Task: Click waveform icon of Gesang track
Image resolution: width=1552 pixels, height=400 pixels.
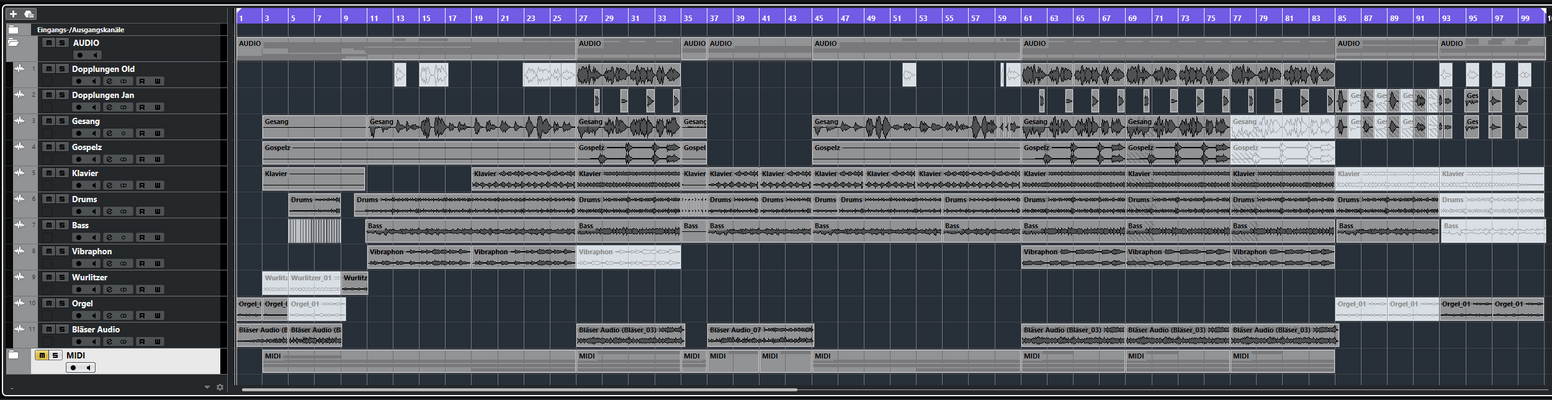Action: 19,121
